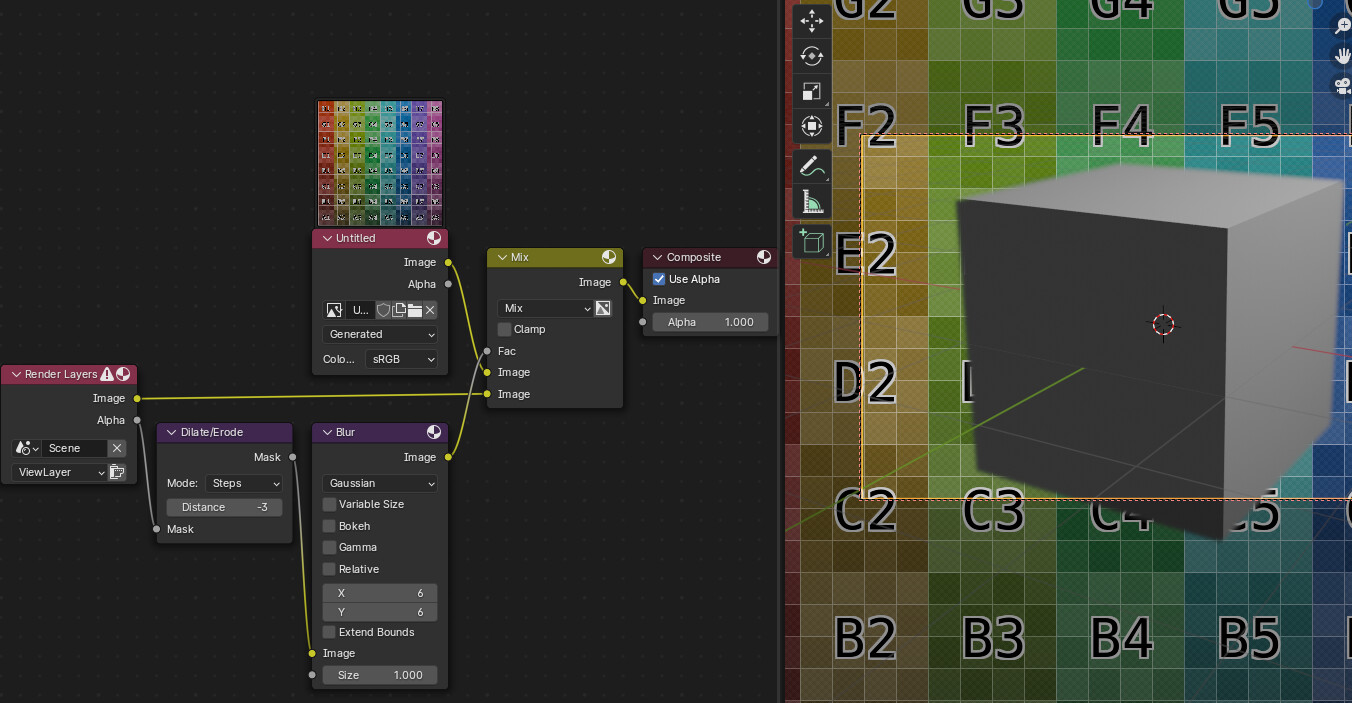Screen dimensions: 1352x703
Task: Click new image copy icon in Untitled node
Action: click(x=398, y=310)
